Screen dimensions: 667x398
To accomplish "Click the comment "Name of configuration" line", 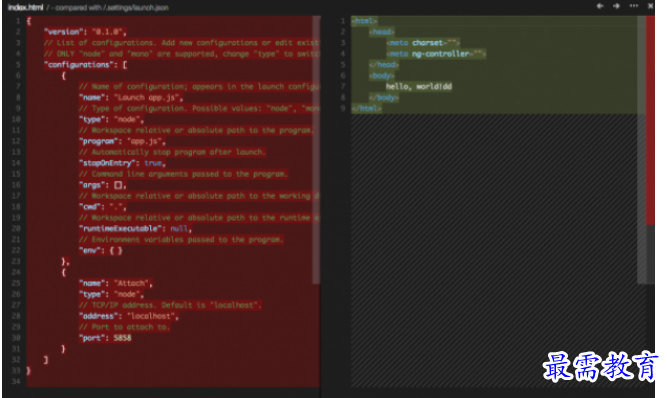I will [x=199, y=87].
